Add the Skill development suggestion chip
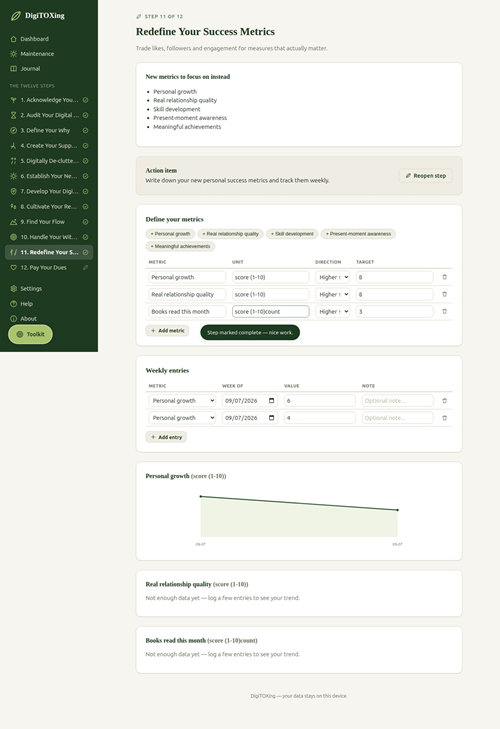The image size is (500, 729). 292,234
